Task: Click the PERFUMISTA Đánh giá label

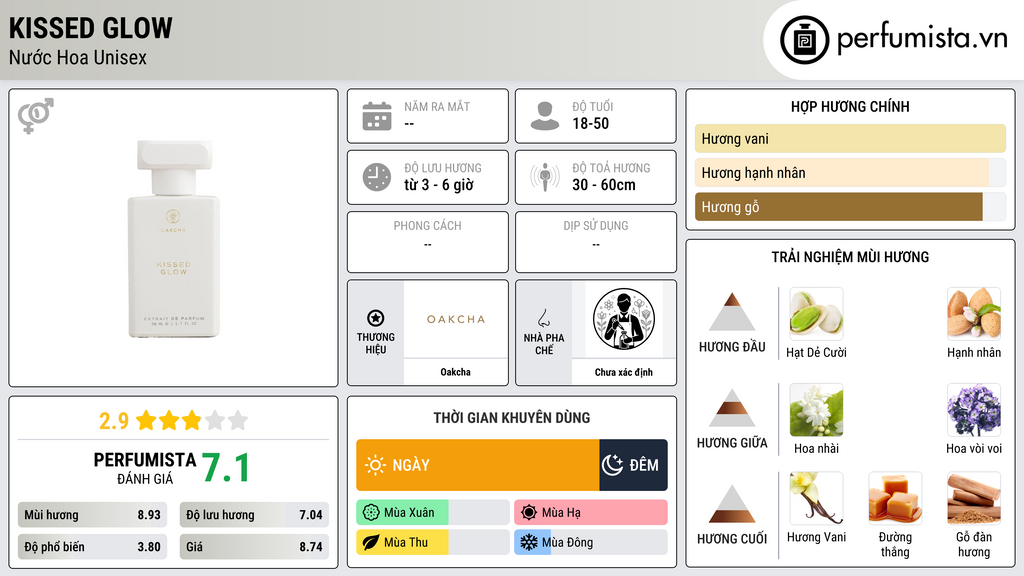Action: pyautogui.click(x=145, y=468)
